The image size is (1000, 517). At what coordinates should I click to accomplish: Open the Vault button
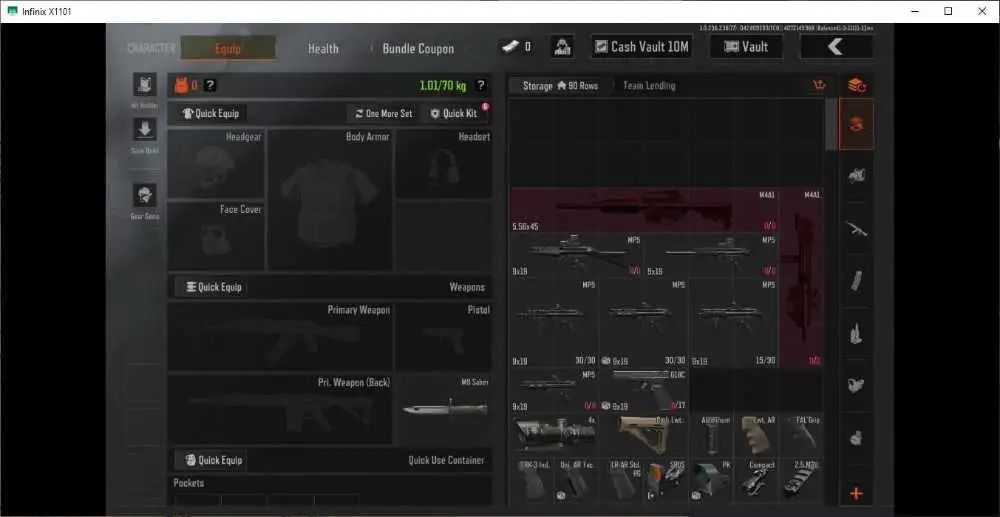746,47
